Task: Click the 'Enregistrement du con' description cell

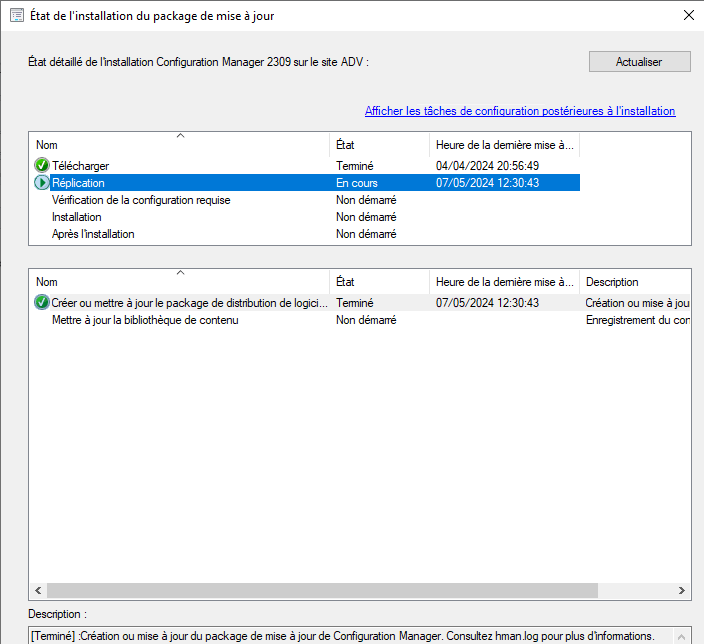Action: click(638, 320)
